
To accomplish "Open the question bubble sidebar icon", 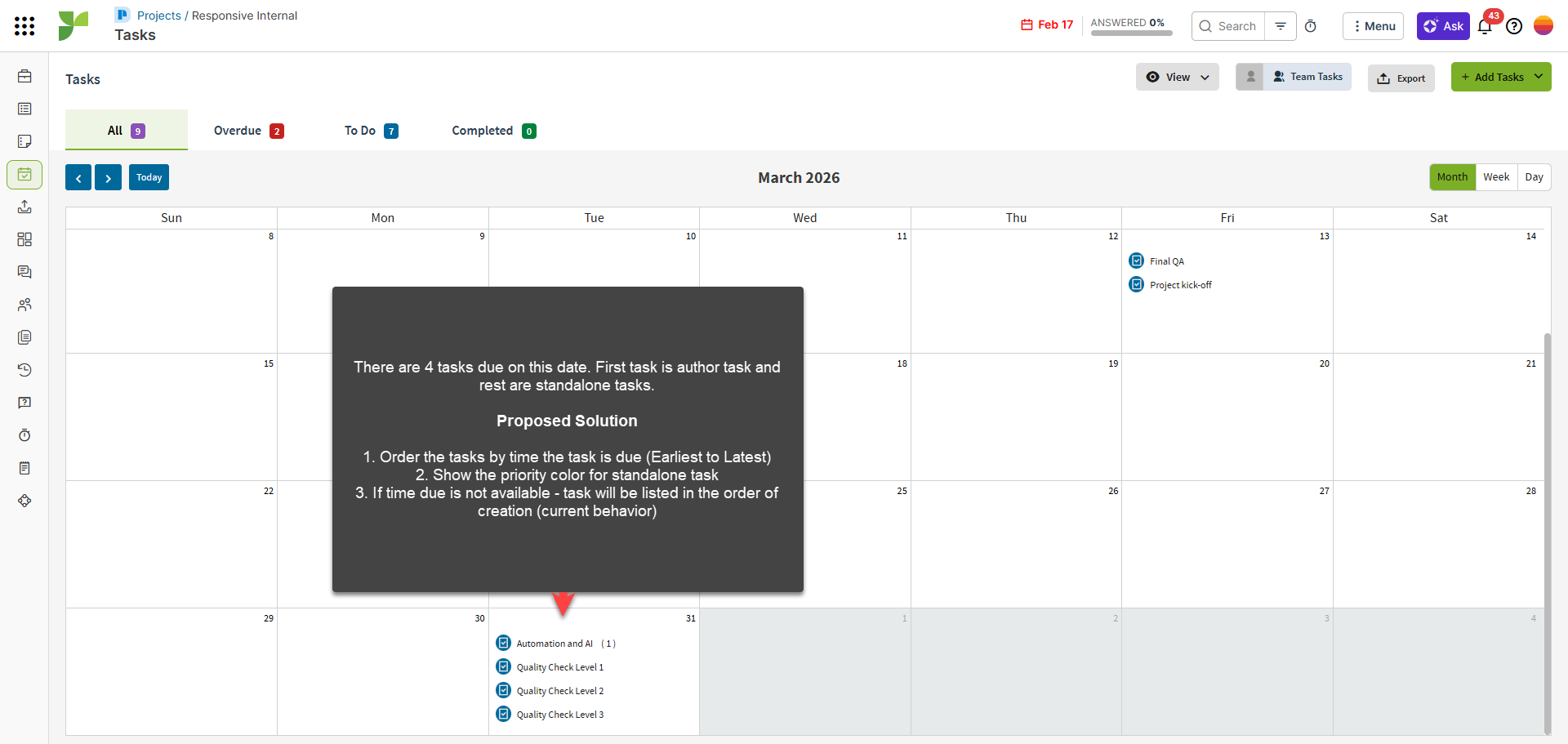I will pos(24,403).
